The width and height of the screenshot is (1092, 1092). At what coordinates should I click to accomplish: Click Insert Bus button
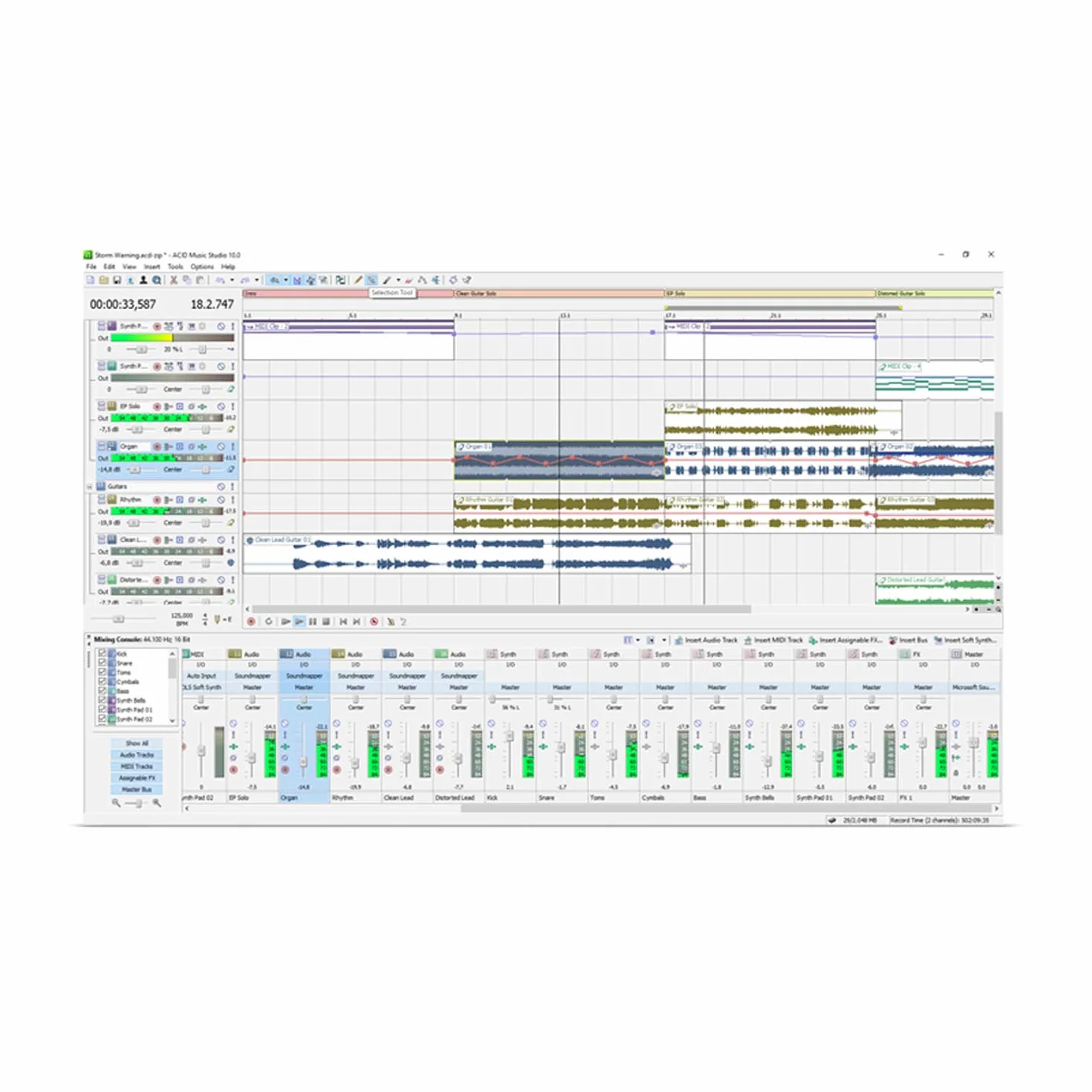click(909, 640)
